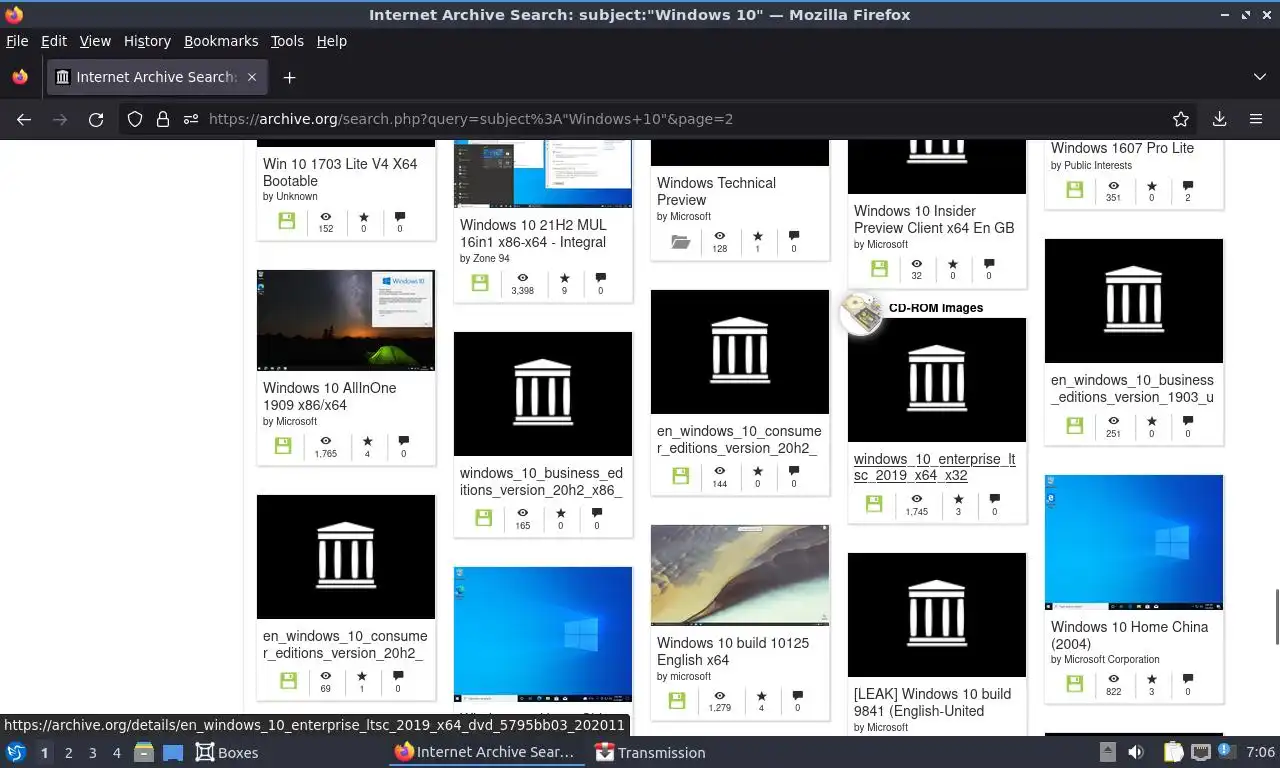The height and width of the screenshot is (768, 1280).
Task: Open the File menu
Action: [17, 41]
